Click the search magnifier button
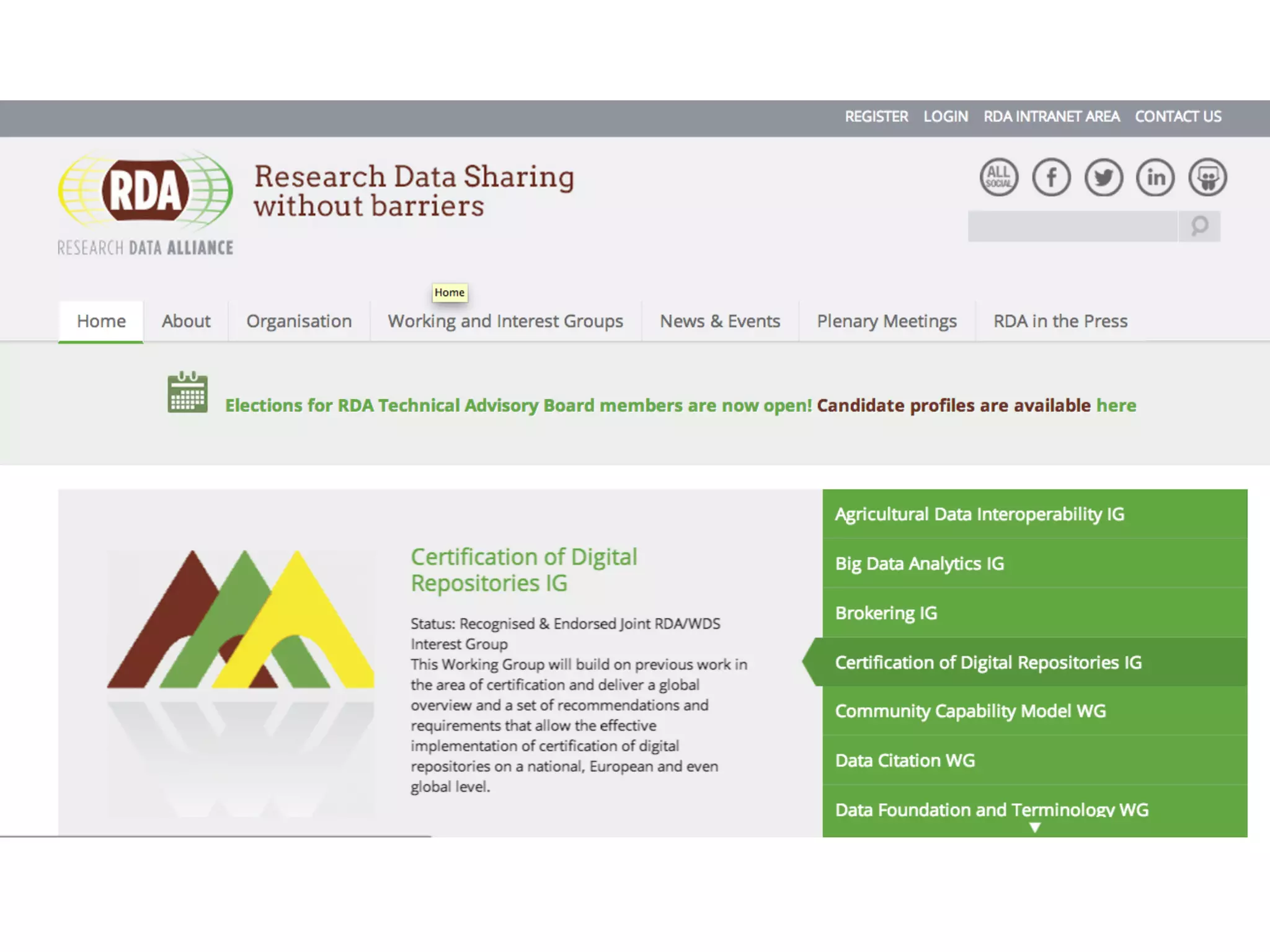The width and height of the screenshot is (1270, 952). pyautogui.click(x=1199, y=226)
